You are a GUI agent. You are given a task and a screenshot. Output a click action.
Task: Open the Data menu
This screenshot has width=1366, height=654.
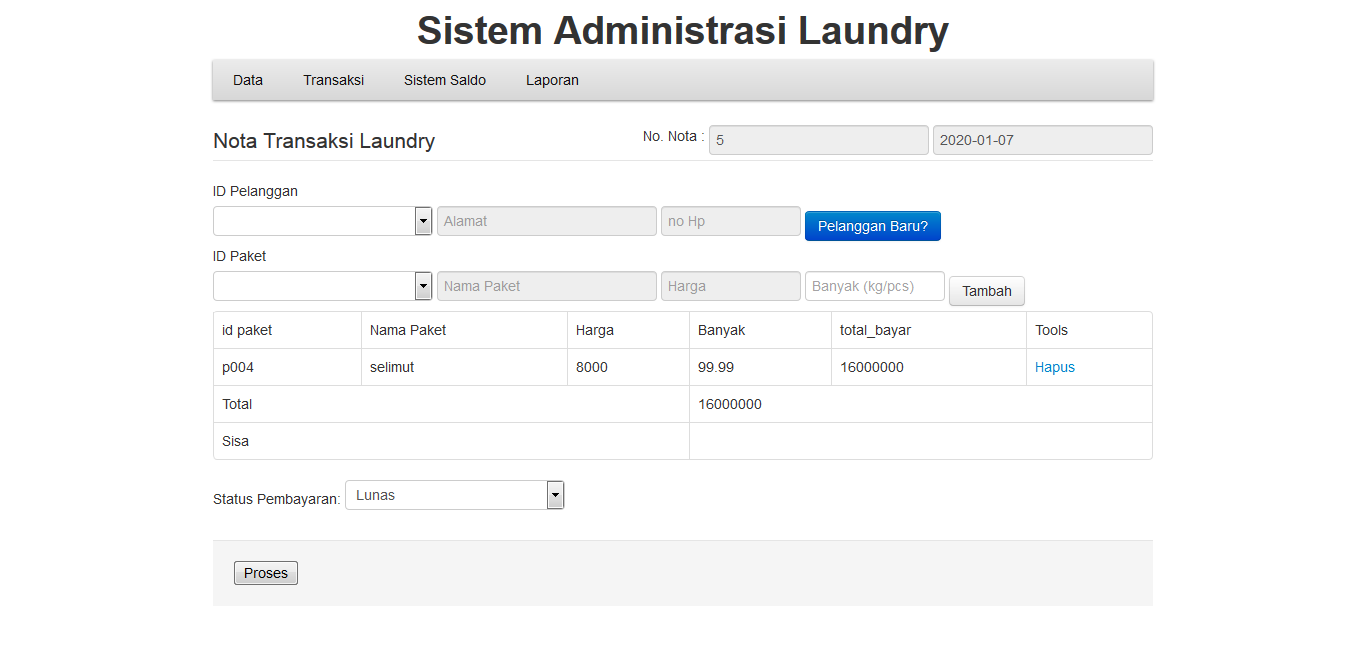247,80
